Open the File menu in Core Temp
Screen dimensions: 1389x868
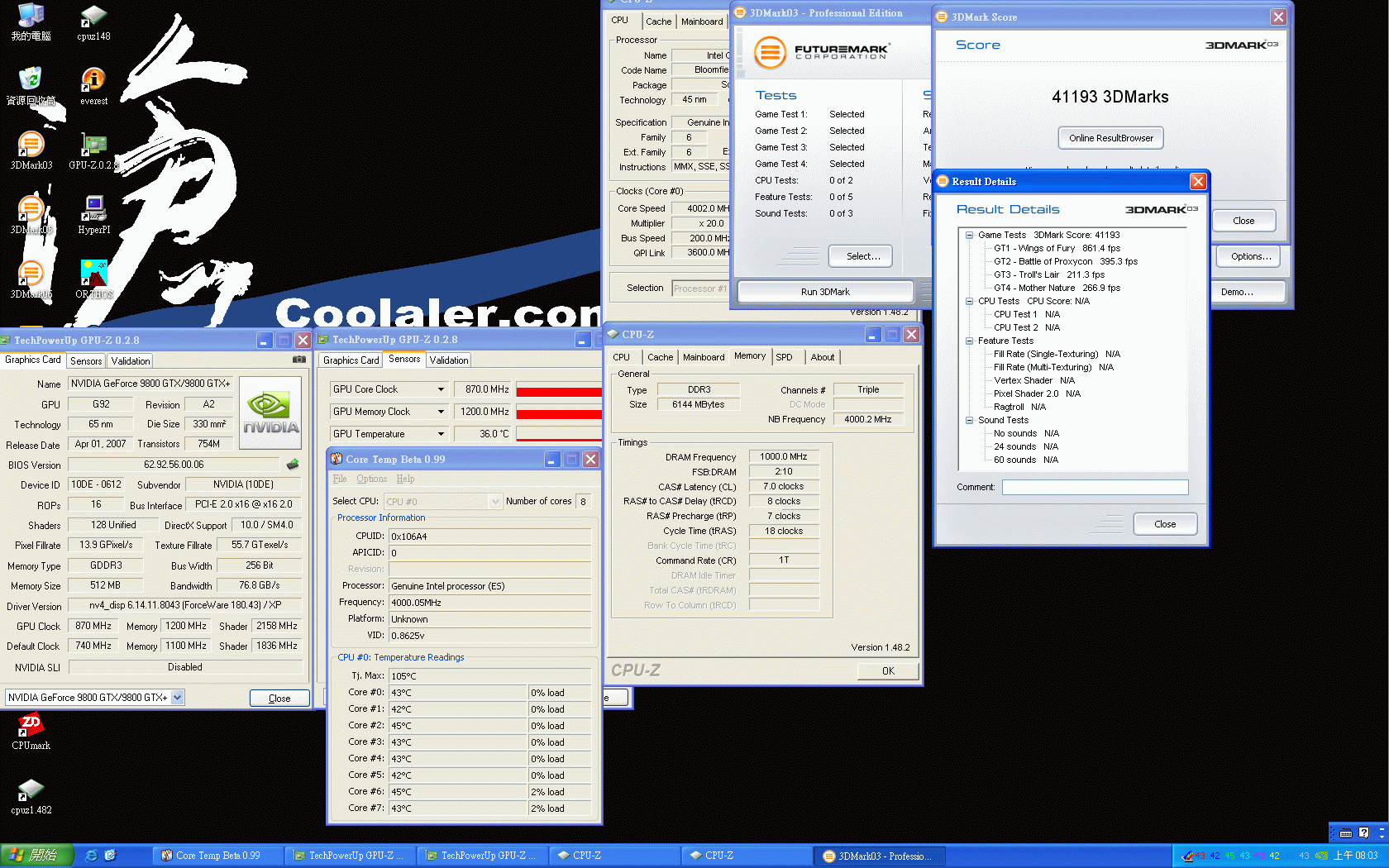(x=340, y=479)
